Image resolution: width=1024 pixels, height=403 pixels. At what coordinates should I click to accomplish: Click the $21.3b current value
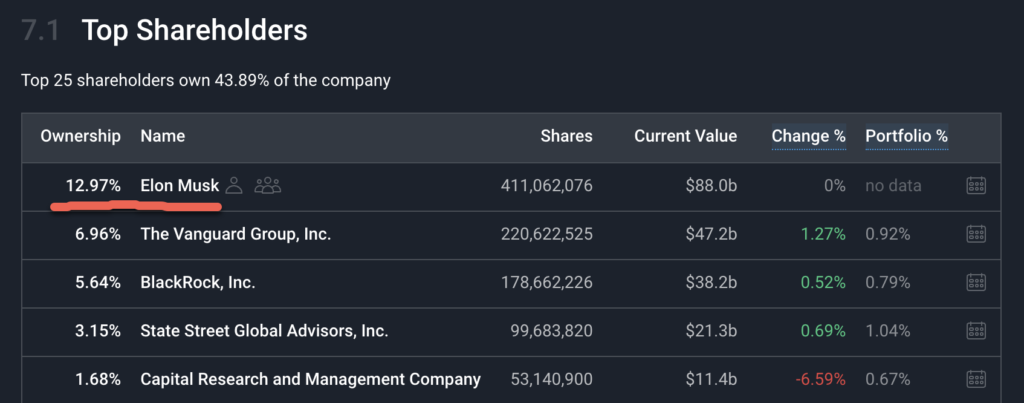click(711, 331)
